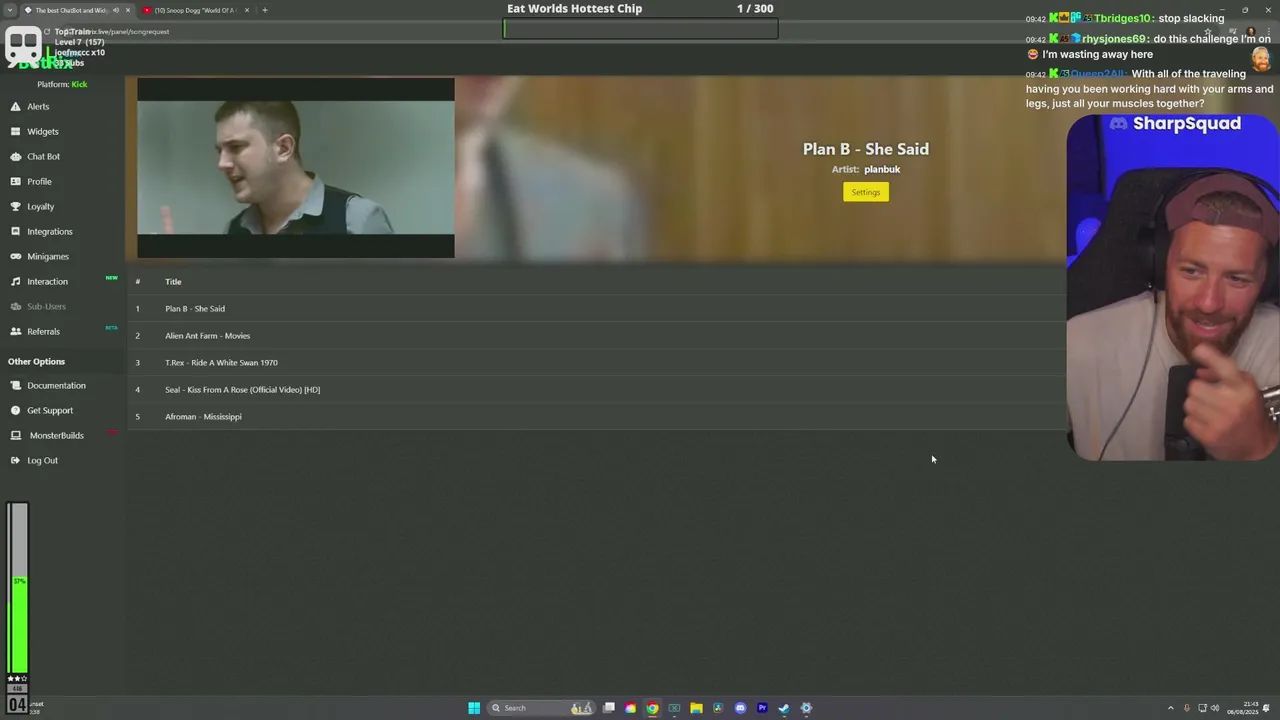The image size is (1280, 720).
Task: Select Alien Ant Farm - Movies in queue
Action: tap(597, 335)
